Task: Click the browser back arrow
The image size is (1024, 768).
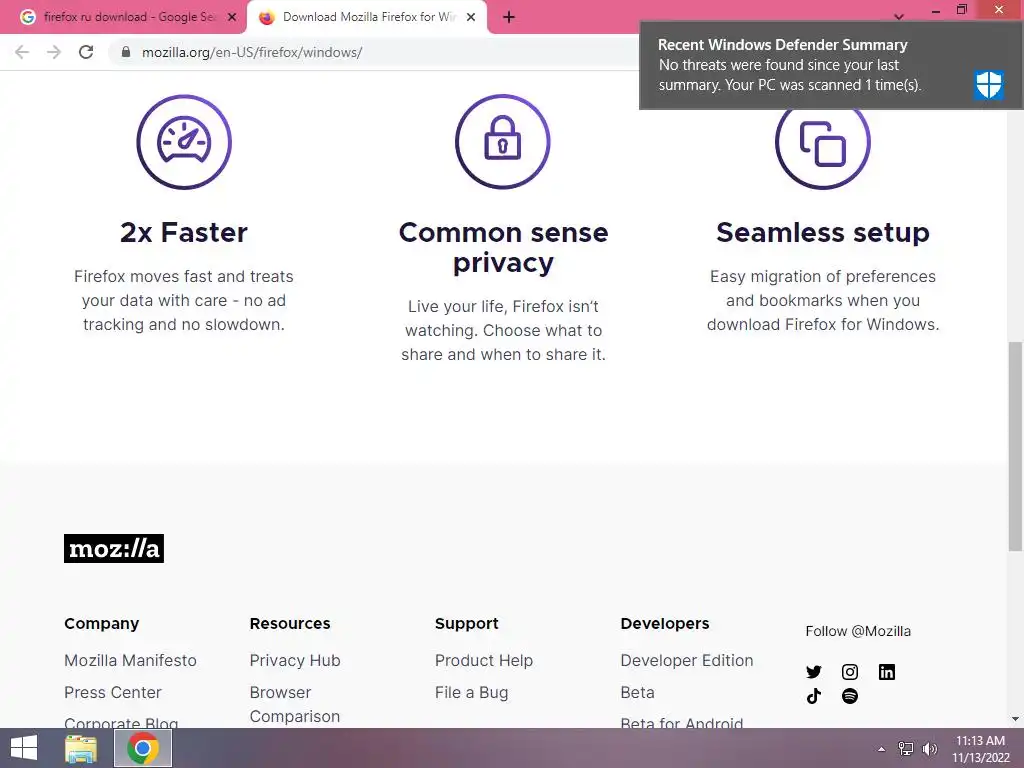Action: pos(22,52)
